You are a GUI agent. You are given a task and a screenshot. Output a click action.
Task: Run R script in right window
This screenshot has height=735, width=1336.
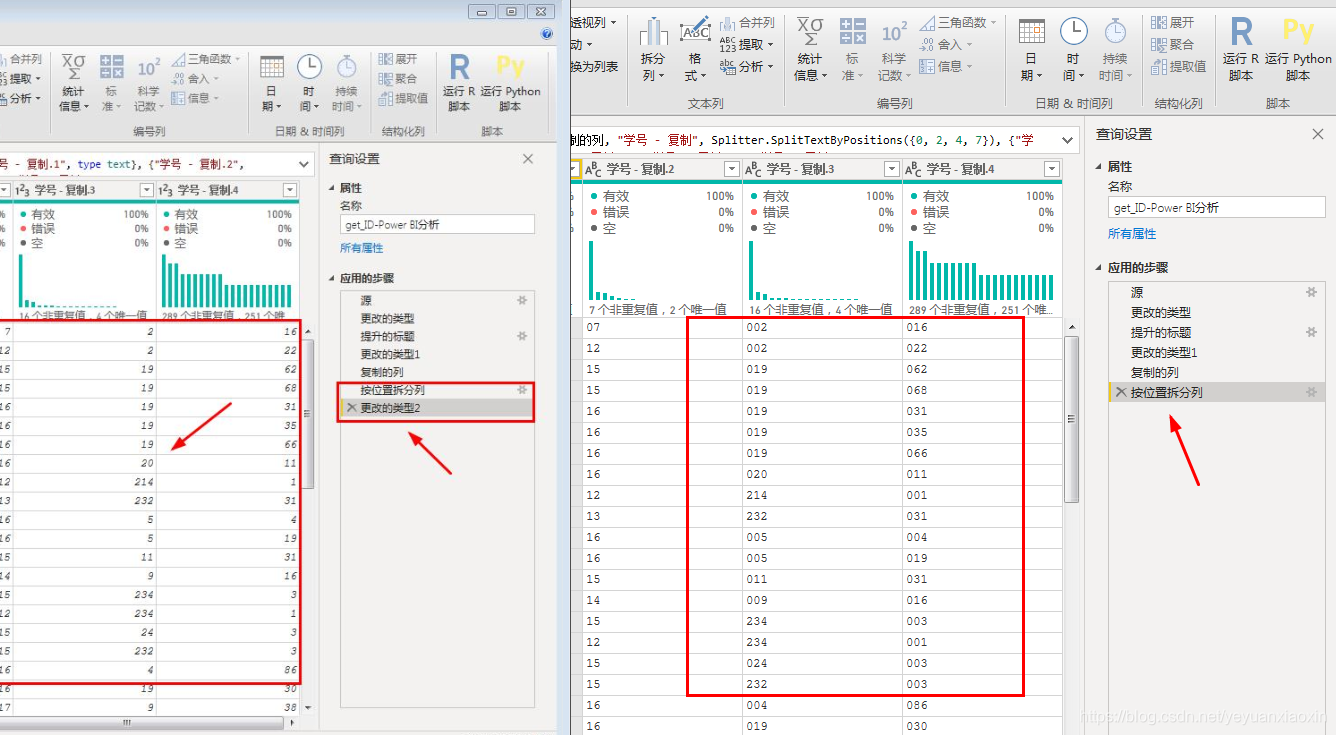pyautogui.click(x=1241, y=50)
